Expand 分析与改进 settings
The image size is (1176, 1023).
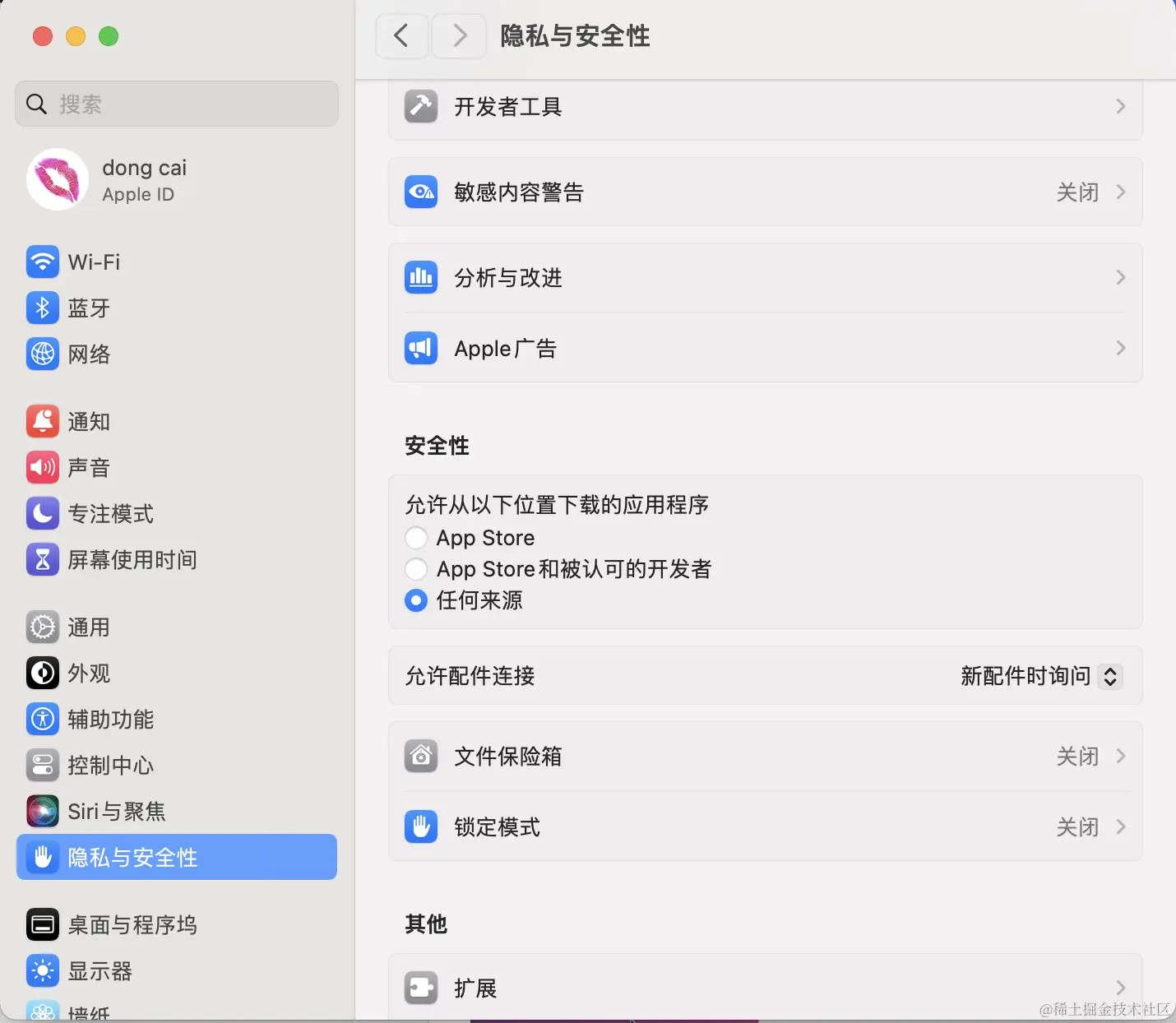pyautogui.click(x=765, y=277)
